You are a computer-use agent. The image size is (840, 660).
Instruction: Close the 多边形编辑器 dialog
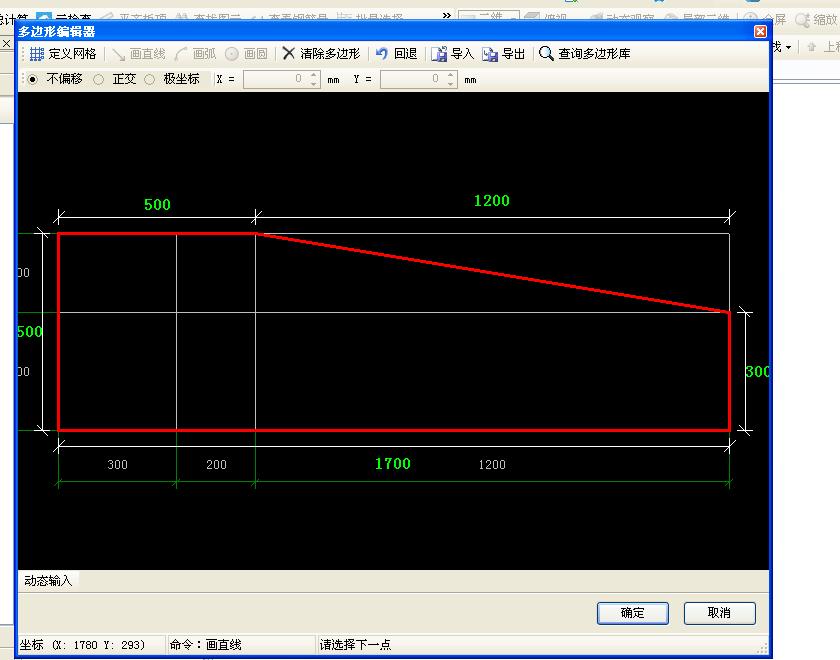tap(760, 32)
